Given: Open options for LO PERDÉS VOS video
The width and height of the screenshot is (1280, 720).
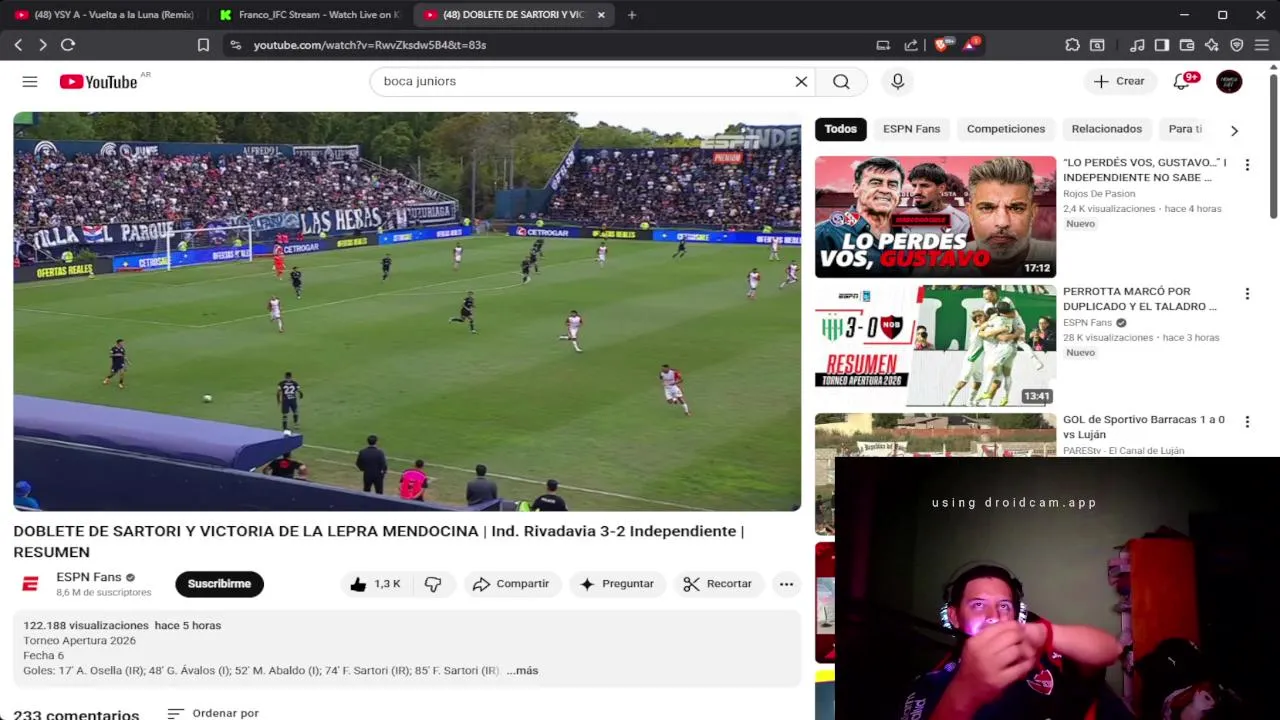Looking at the screenshot, I should click(1247, 165).
